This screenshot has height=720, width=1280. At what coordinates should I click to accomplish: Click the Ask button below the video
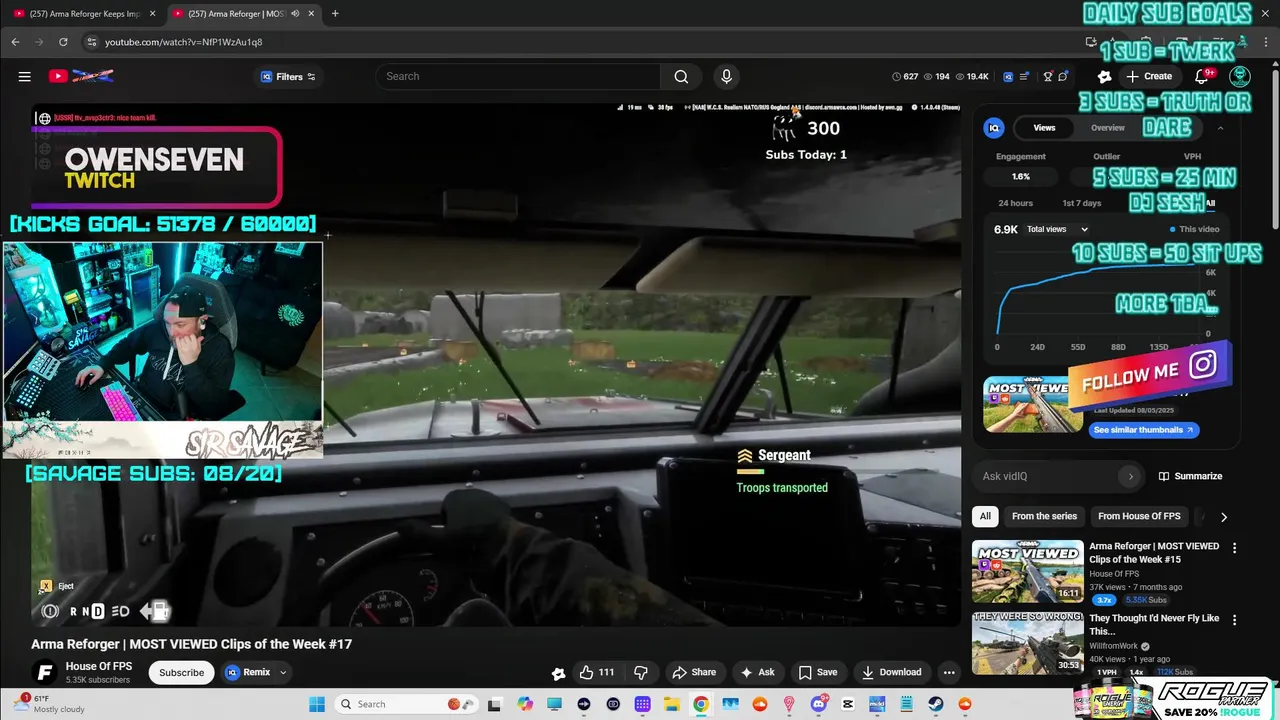point(757,672)
